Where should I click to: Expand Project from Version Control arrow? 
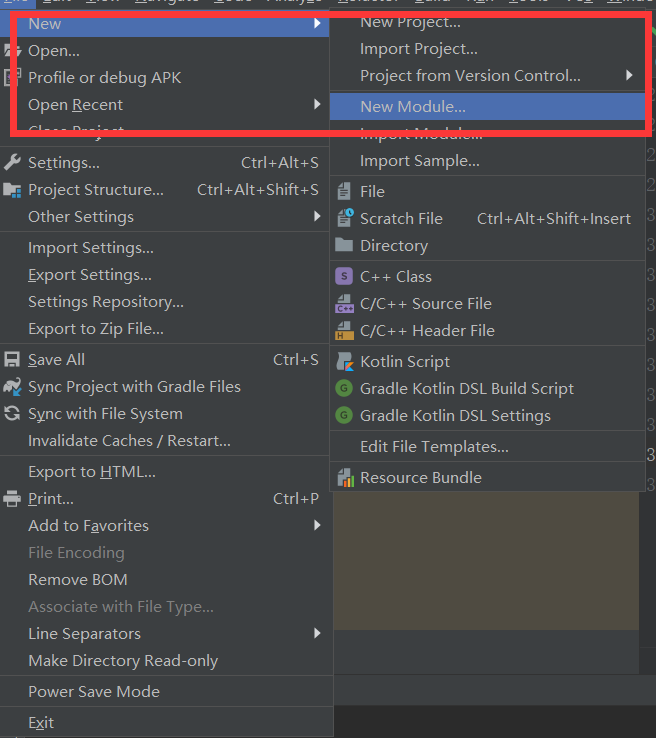[629, 76]
